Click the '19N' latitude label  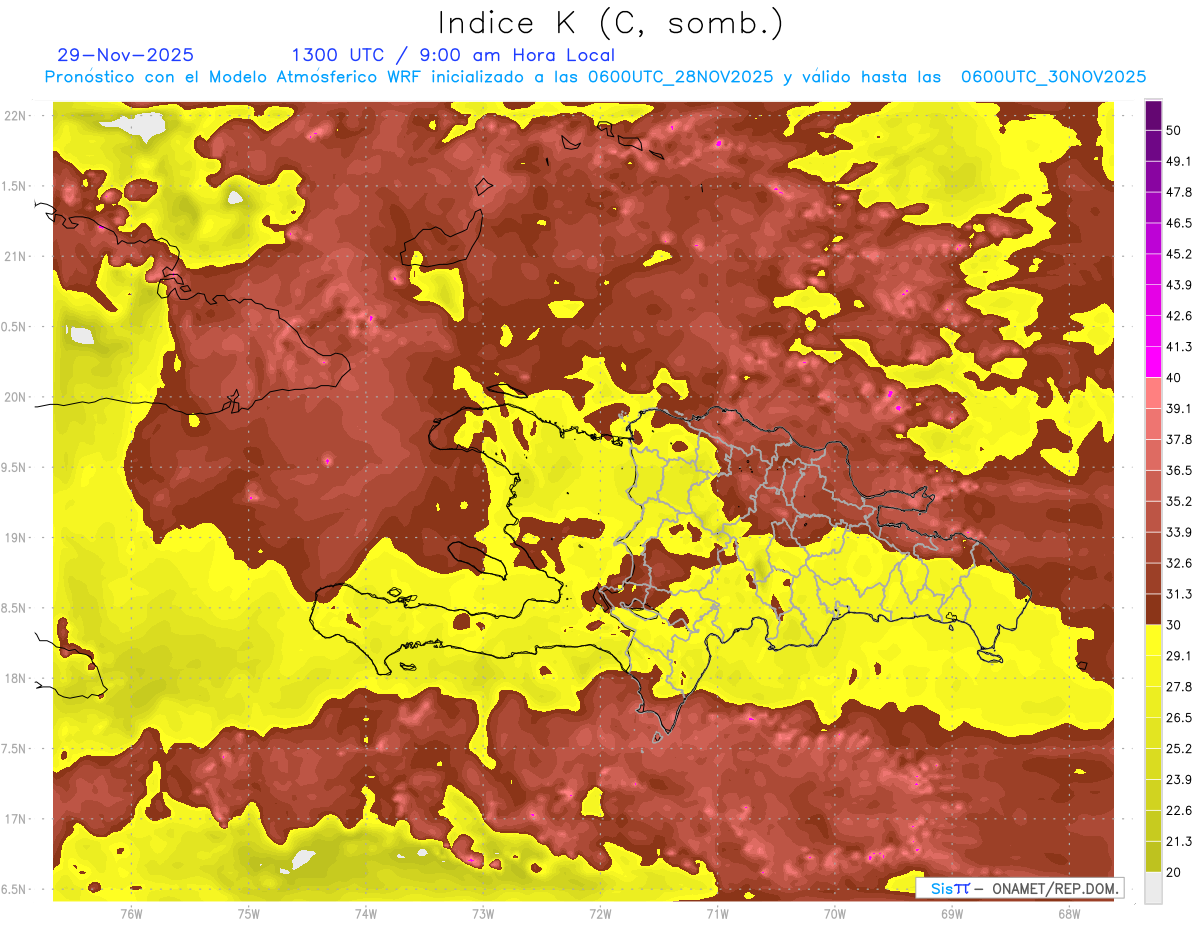pos(16,538)
